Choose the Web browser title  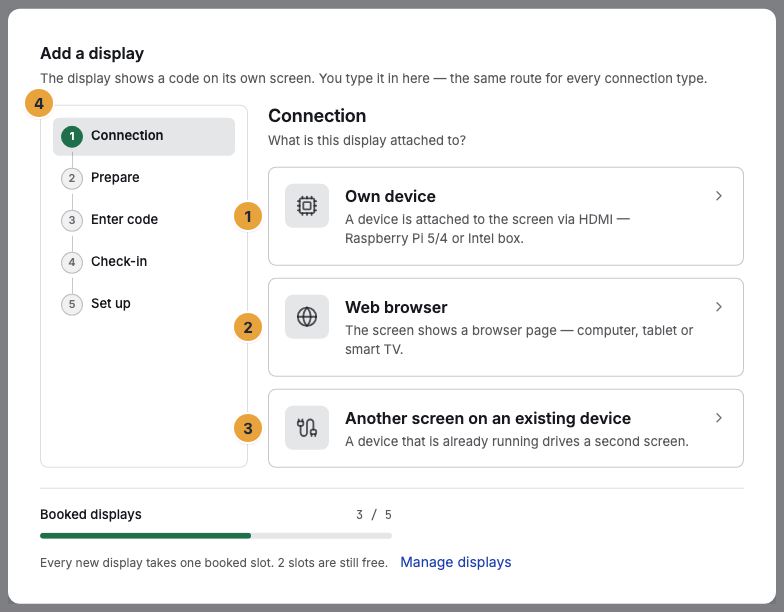396,308
